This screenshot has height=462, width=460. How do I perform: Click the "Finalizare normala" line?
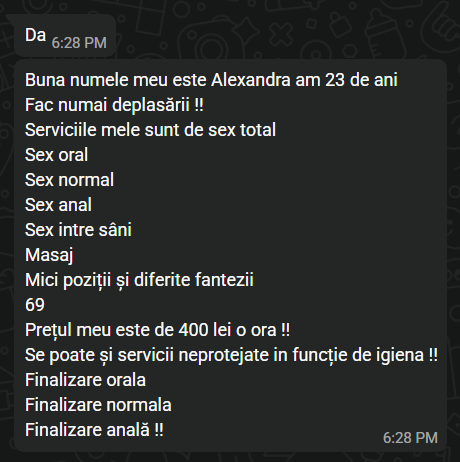click(98, 405)
